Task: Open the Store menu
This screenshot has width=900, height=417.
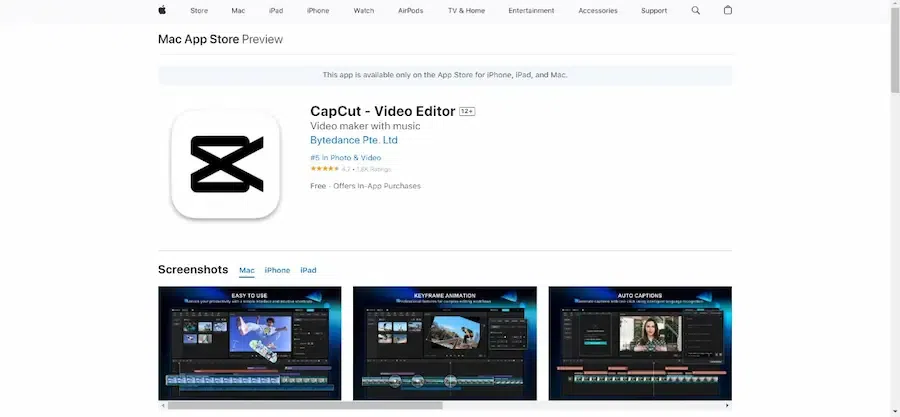Action: click(199, 10)
